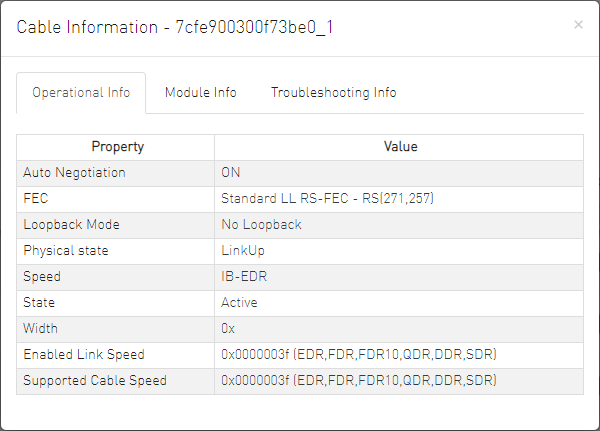Select the IB-EDR speed value
This screenshot has height=431, width=600.
click(243, 277)
